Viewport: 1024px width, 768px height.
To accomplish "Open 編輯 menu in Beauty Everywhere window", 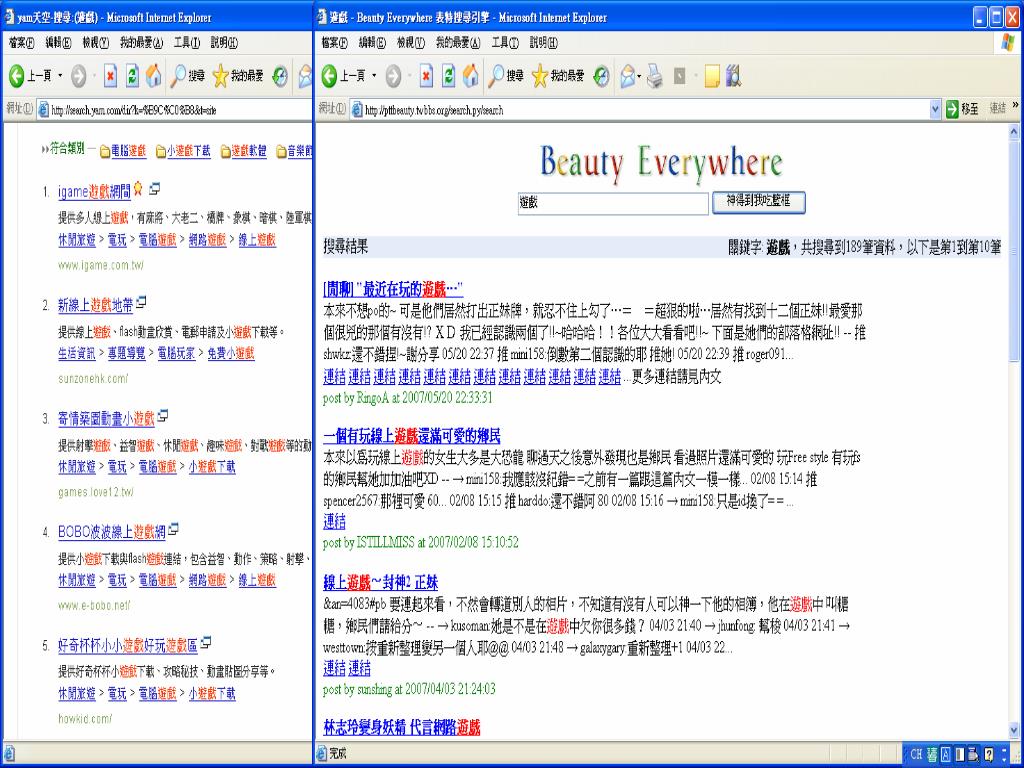I will click(x=372, y=43).
